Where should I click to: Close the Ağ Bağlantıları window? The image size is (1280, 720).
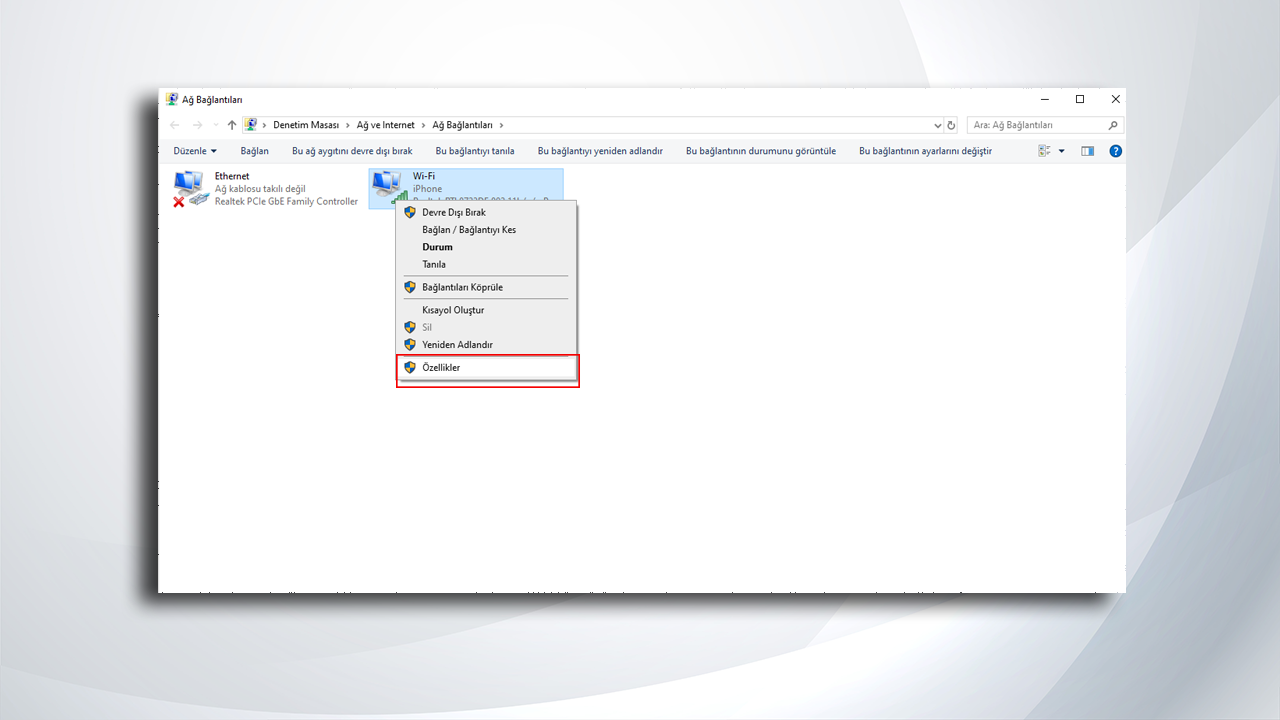pyautogui.click(x=1116, y=99)
